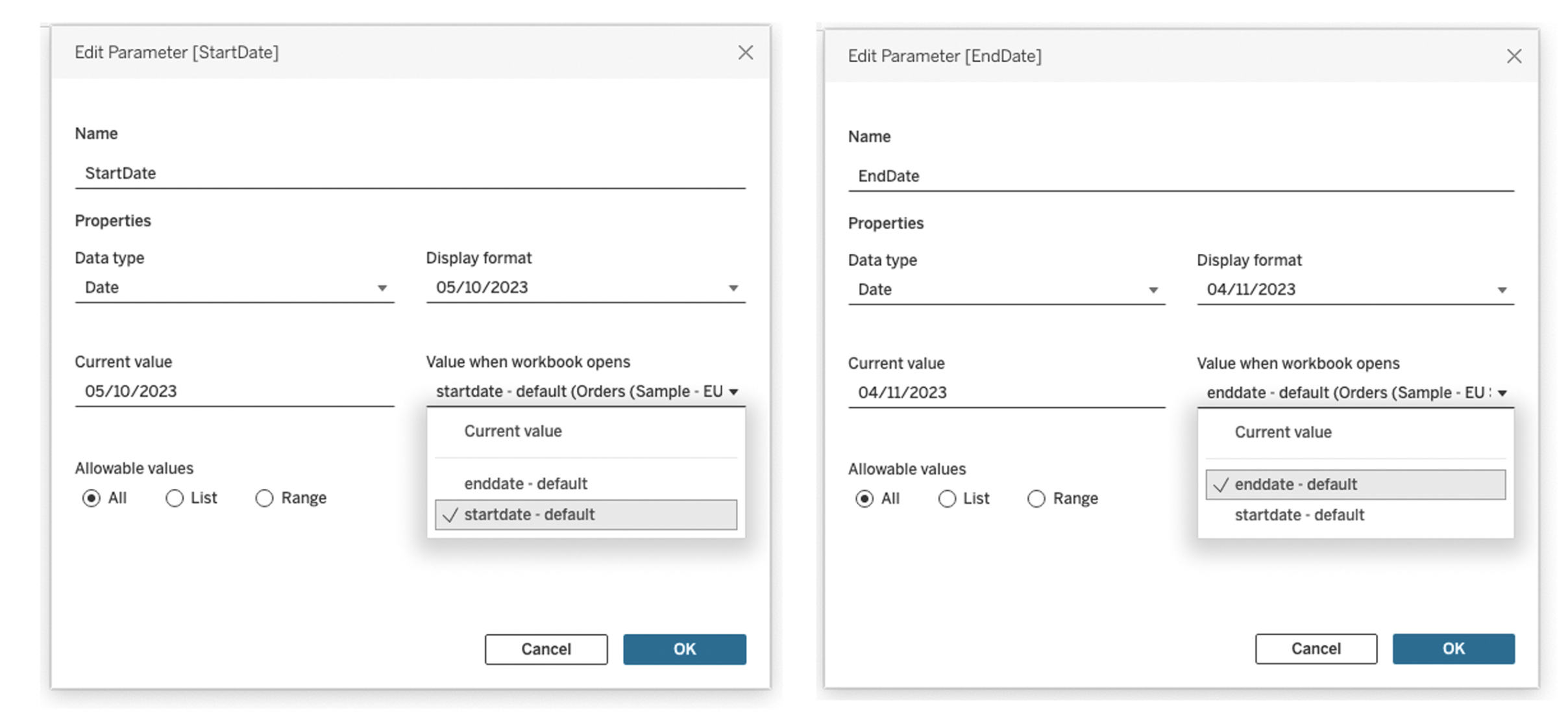Open Display format dropdown showing 05/10/2023
This screenshot has width=1568, height=726.
pos(585,288)
